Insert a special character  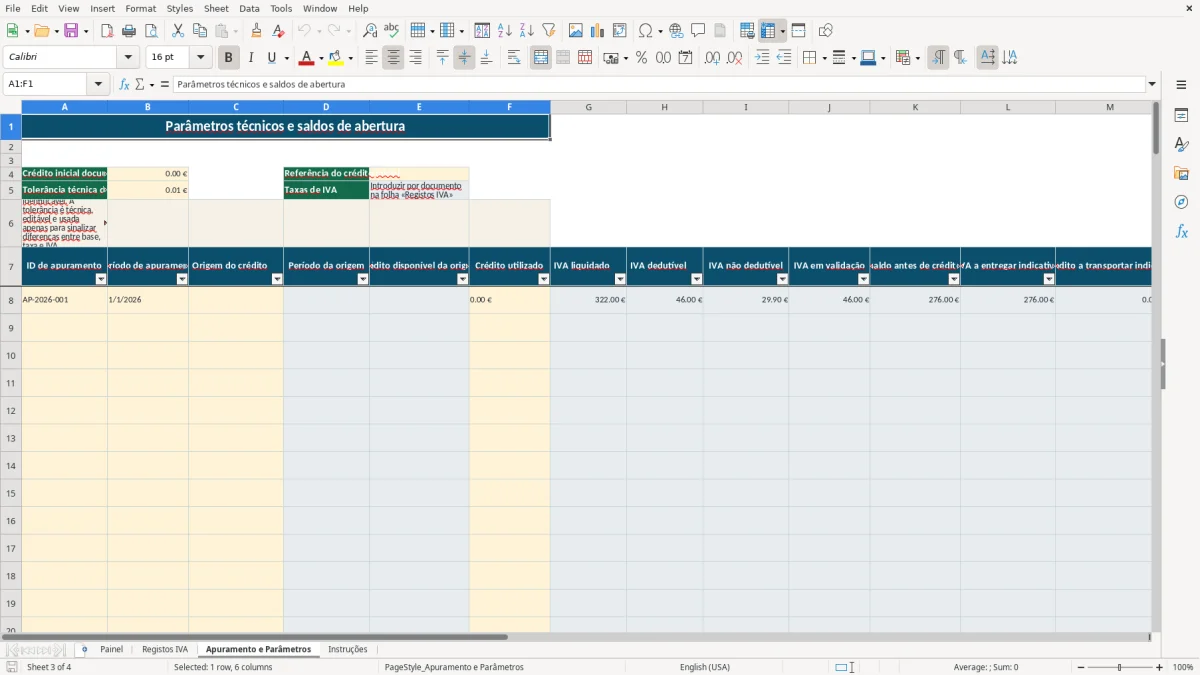pos(645,31)
